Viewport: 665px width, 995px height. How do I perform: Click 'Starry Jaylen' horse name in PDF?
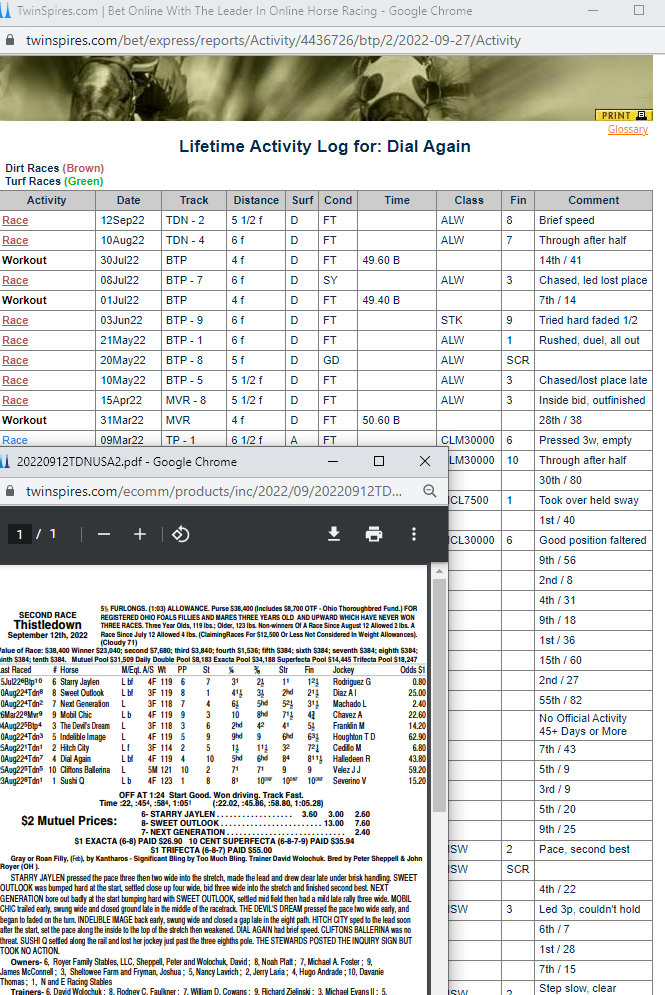79,682
